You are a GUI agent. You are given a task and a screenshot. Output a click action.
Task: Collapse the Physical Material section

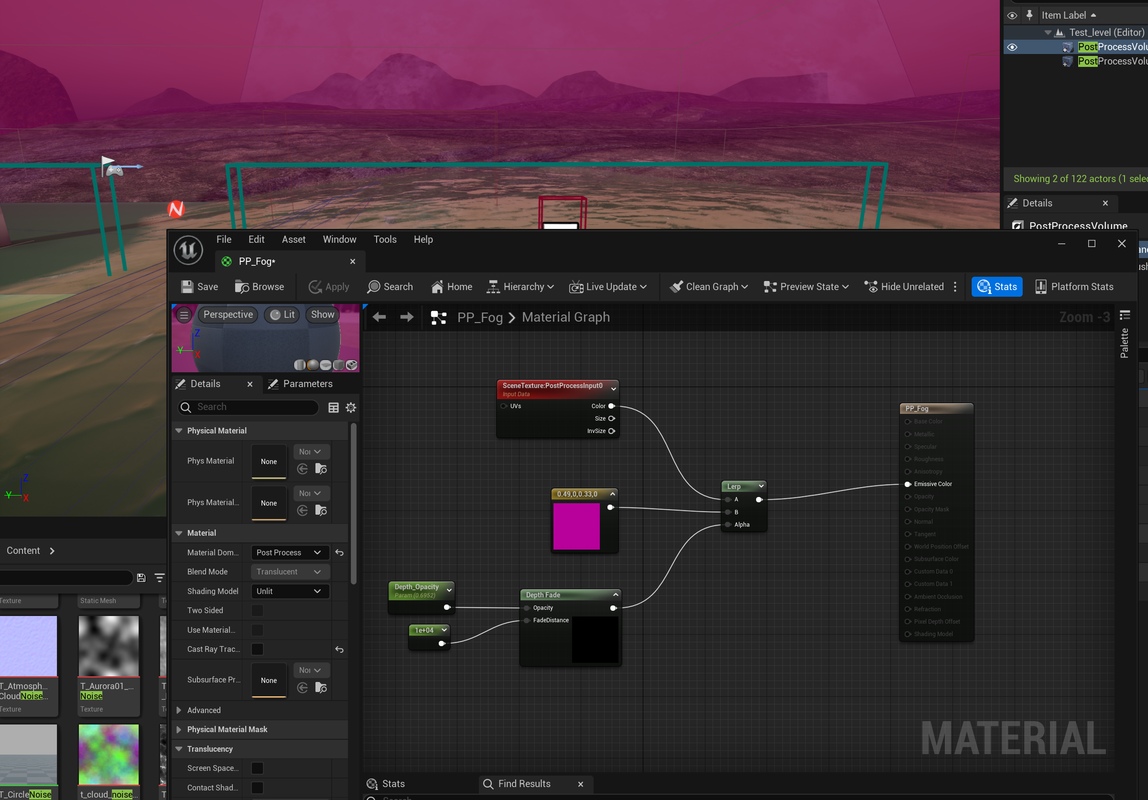click(179, 431)
